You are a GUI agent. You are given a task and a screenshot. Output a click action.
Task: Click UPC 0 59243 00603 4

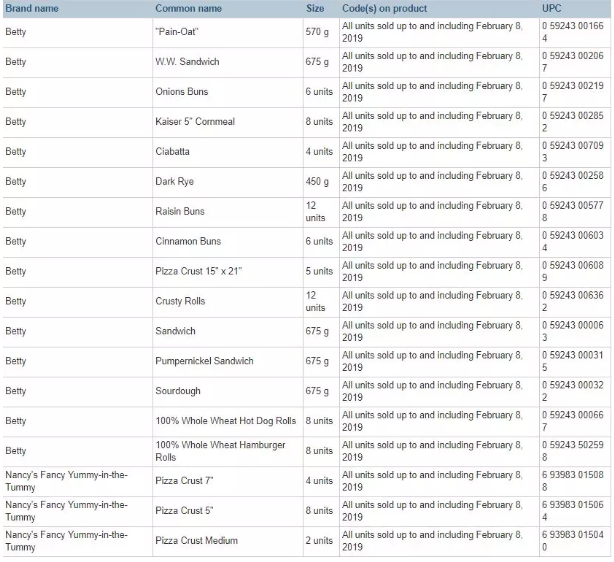tap(573, 242)
